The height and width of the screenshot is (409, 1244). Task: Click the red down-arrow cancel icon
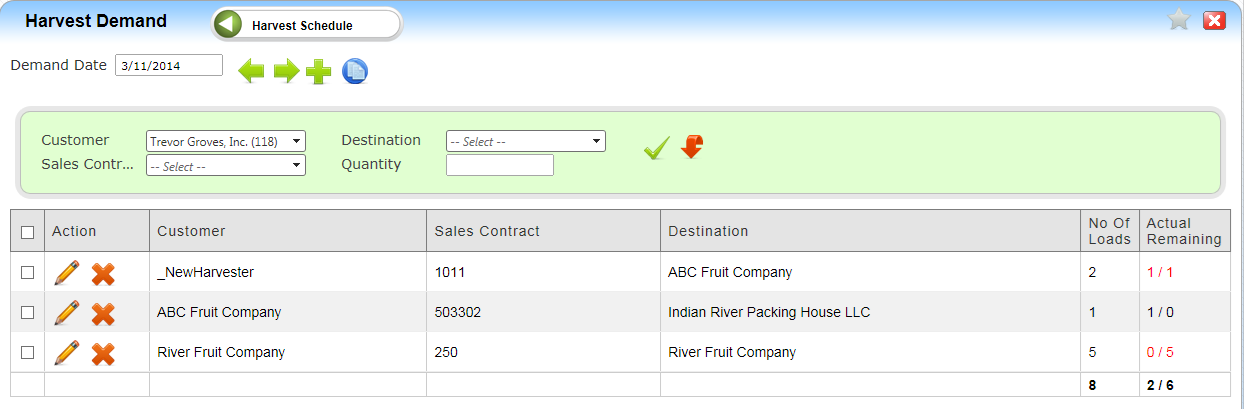point(692,147)
